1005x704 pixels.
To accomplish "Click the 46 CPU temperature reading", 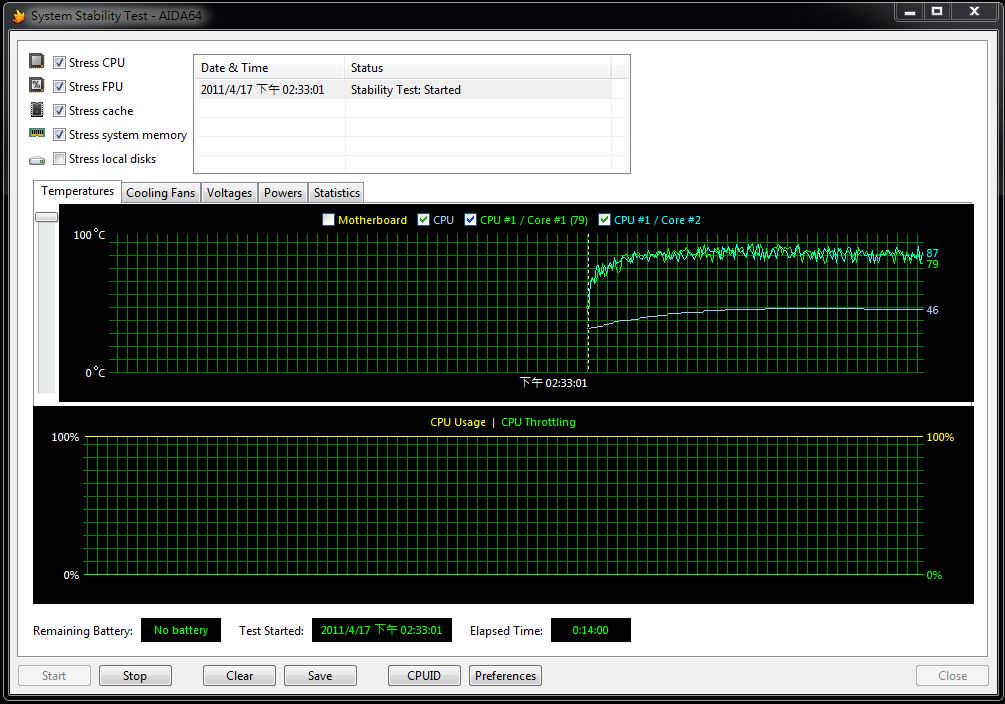I will [933, 310].
